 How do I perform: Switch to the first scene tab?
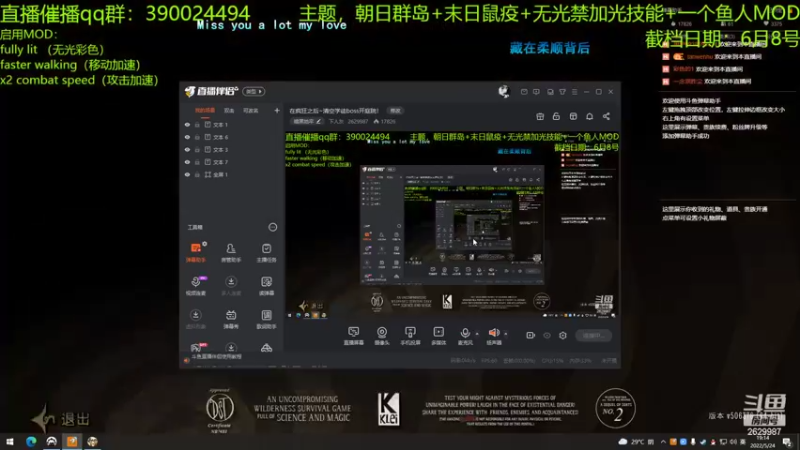[205, 110]
